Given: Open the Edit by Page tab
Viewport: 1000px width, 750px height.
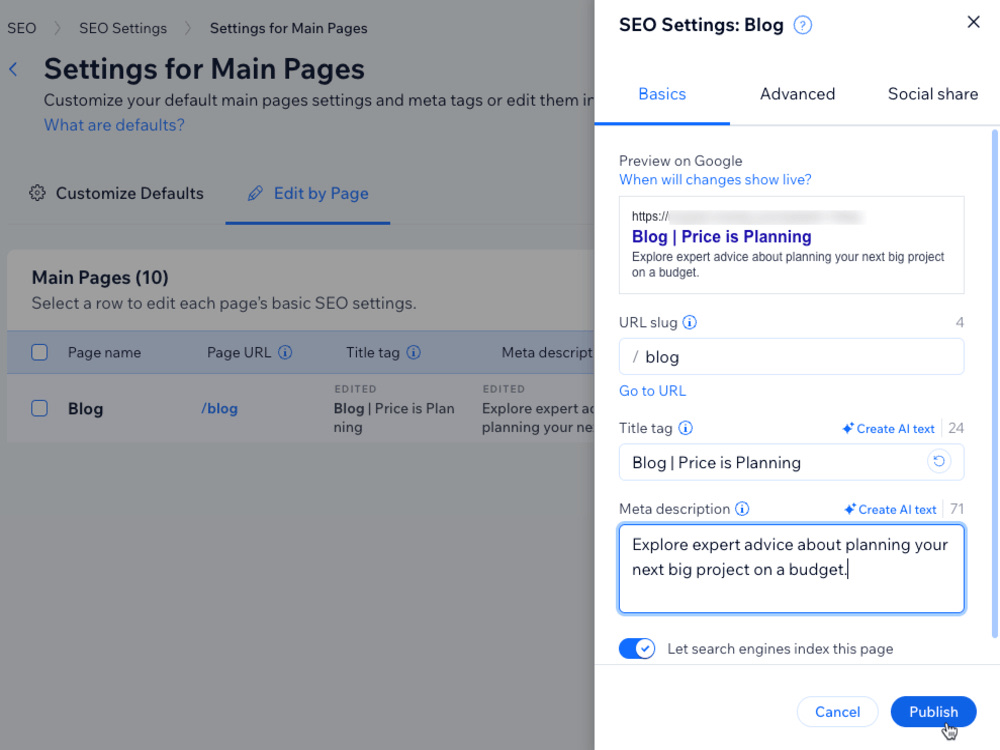Looking at the screenshot, I should tap(308, 193).
